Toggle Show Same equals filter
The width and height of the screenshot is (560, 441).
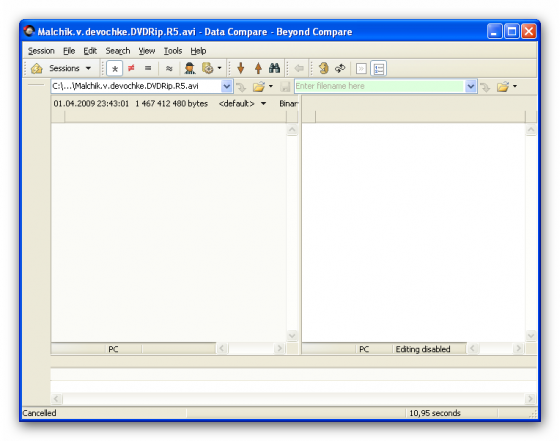[148, 68]
